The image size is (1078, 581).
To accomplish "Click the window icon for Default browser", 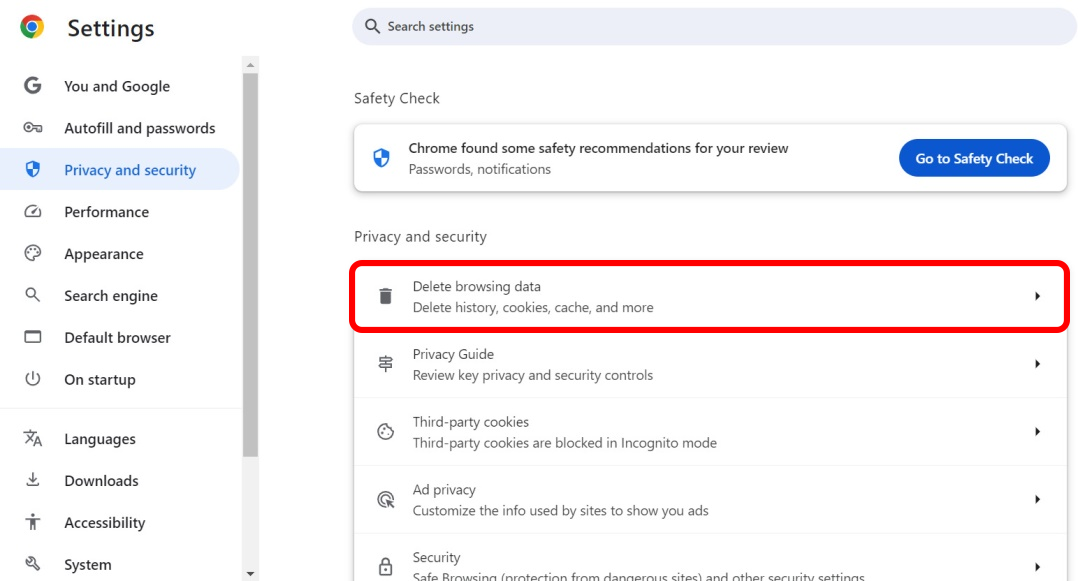I will coord(32,337).
